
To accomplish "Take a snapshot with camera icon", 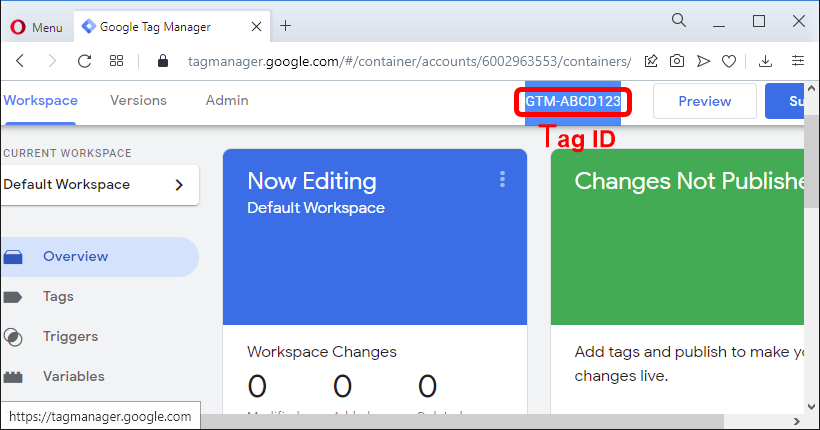I will click(677, 61).
